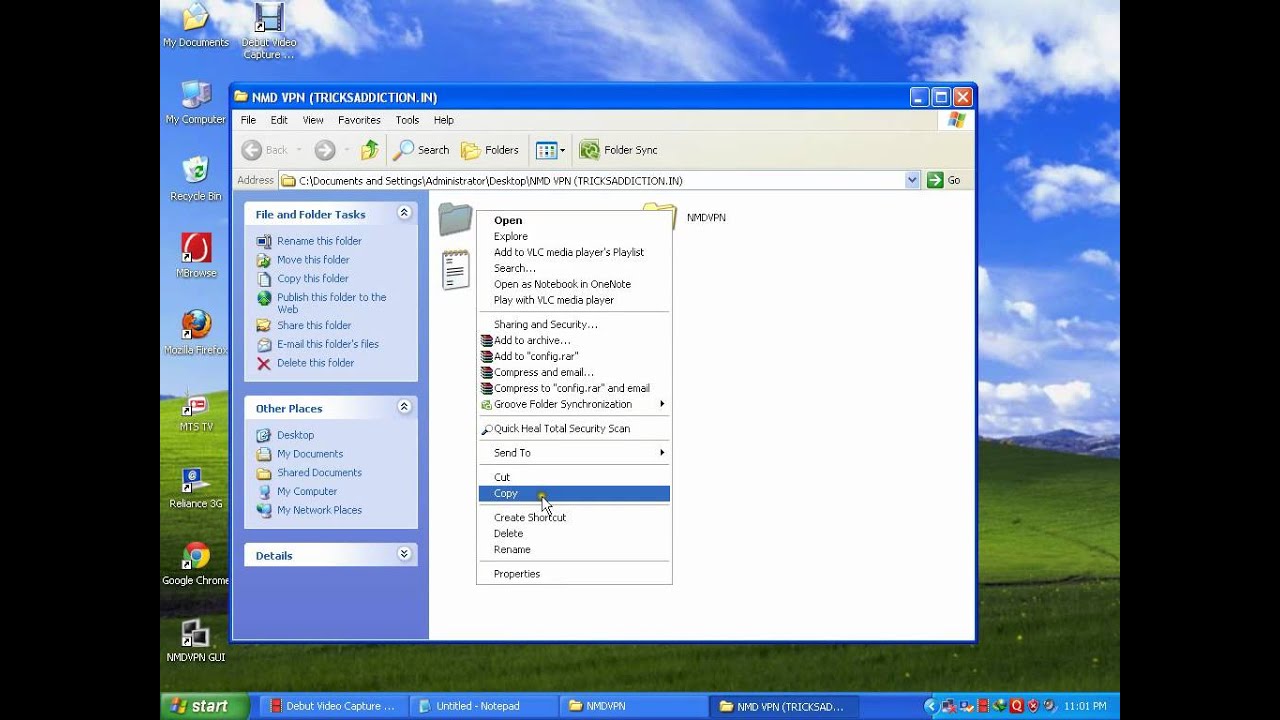Image resolution: width=1280 pixels, height=720 pixels.
Task: Select Reliance 3G desktop shortcut
Action: [196, 487]
